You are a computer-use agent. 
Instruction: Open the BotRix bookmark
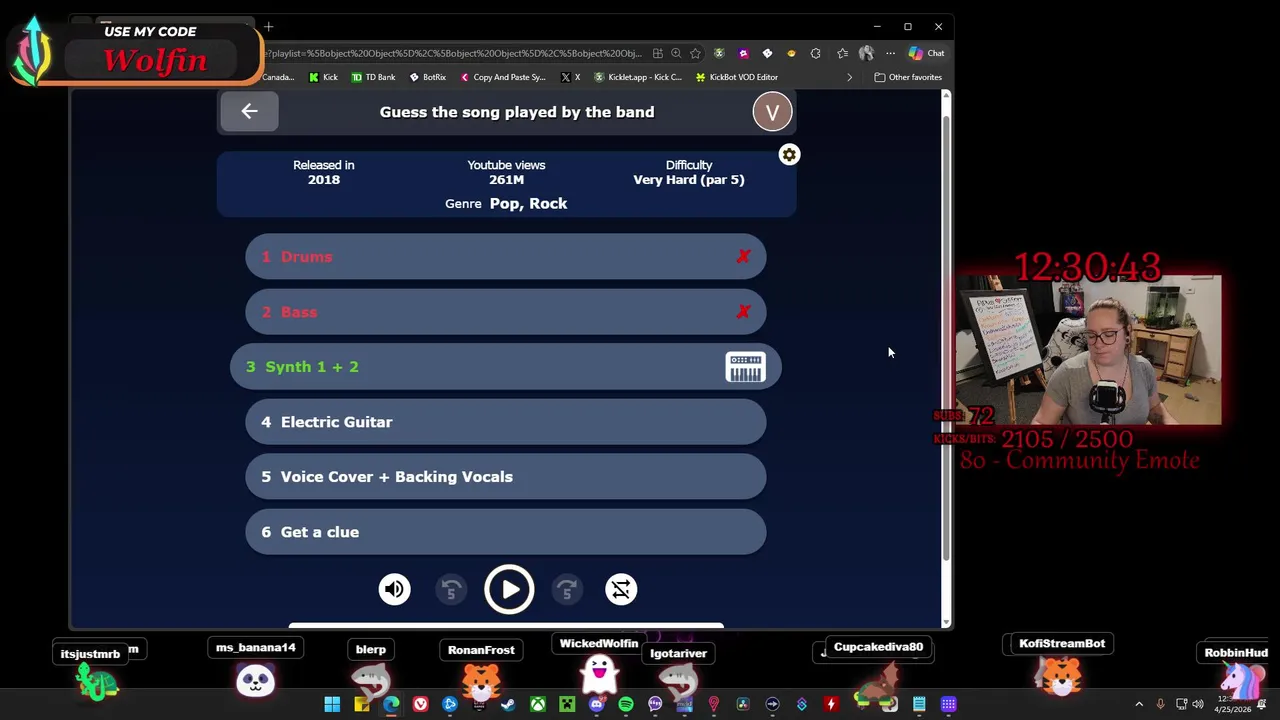[x=427, y=77]
